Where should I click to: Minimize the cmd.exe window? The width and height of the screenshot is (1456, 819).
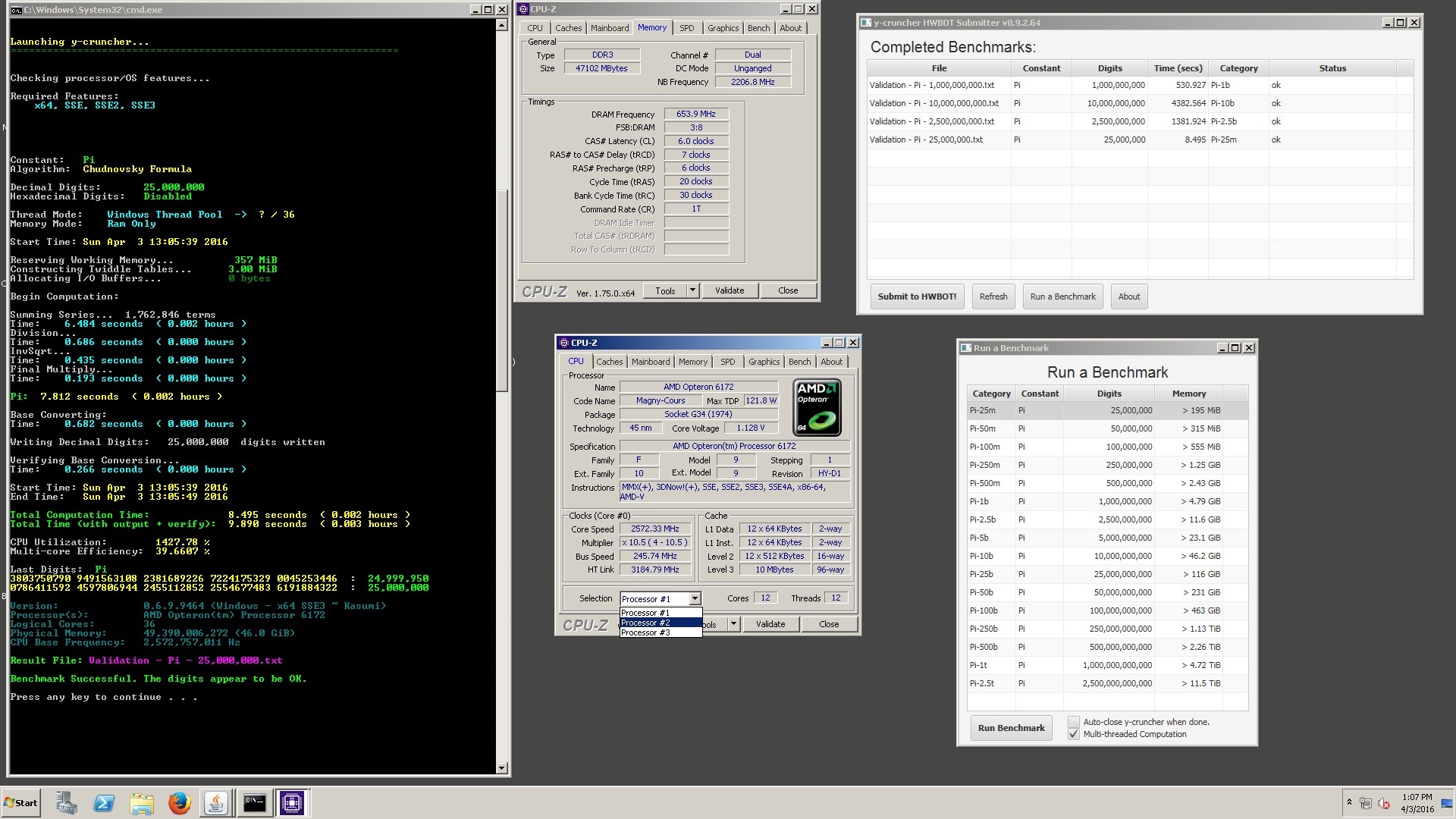[x=475, y=10]
